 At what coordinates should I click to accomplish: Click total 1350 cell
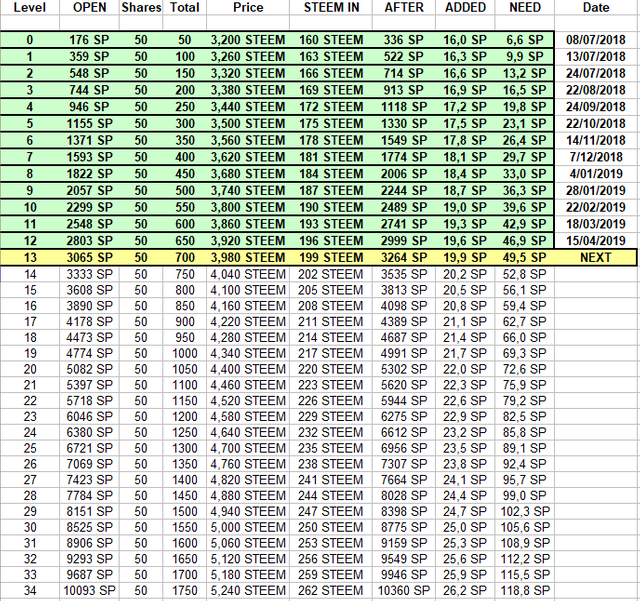(x=184, y=464)
